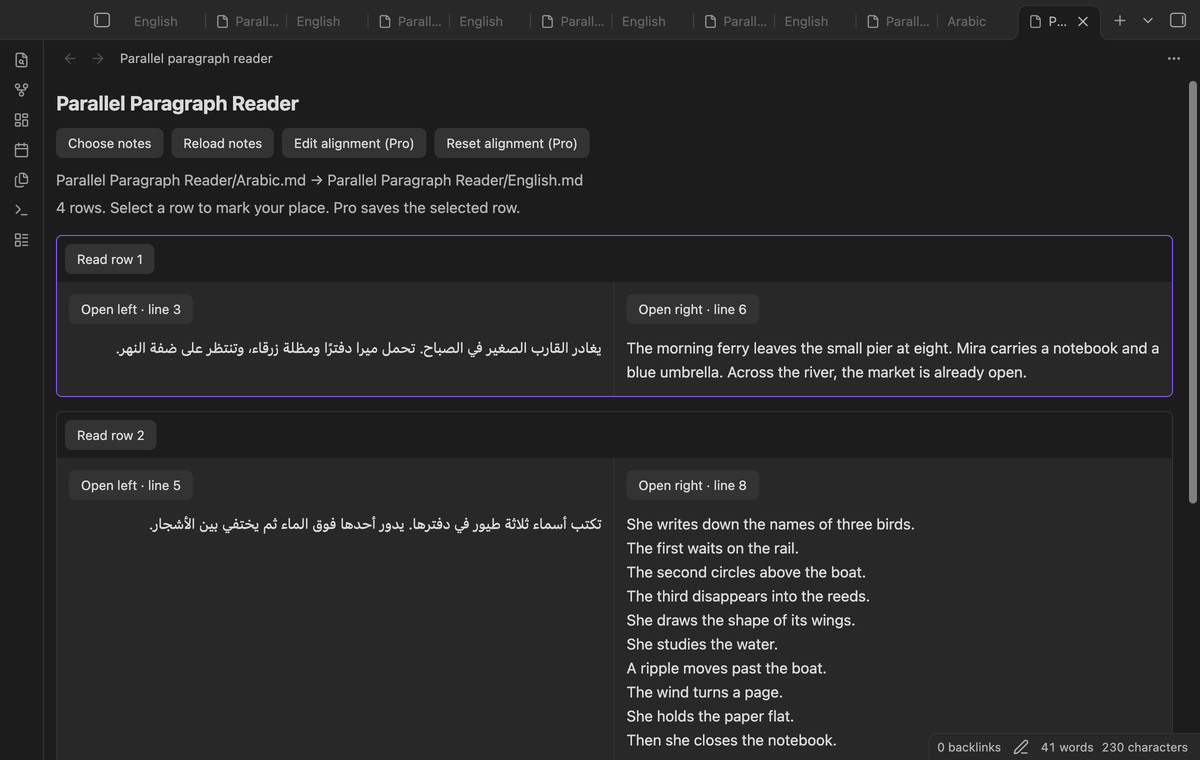
Task: Click Reset alignment (Pro) button
Action: [512, 143]
